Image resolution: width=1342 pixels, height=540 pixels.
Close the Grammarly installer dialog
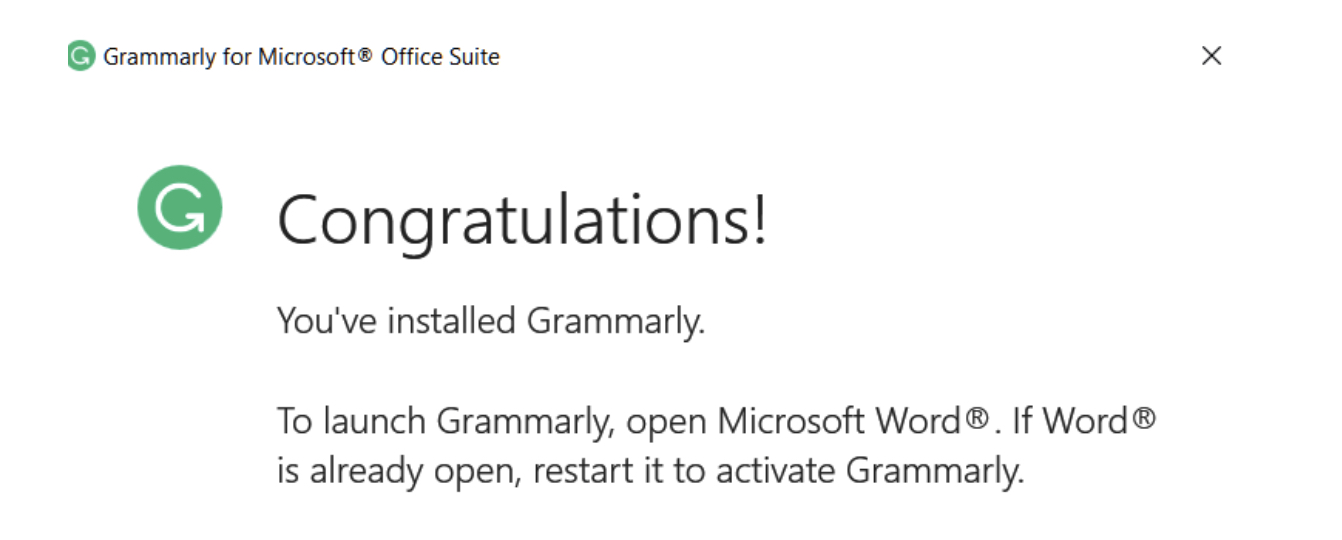pyautogui.click(x=1211, y=56)
